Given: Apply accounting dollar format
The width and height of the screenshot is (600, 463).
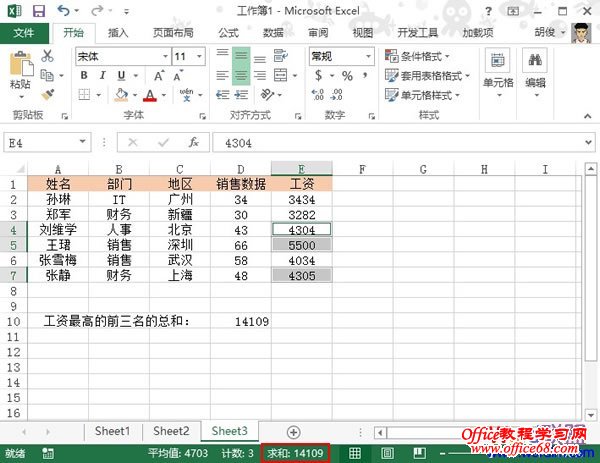Looking at the screenshot, I should (318, 75).
